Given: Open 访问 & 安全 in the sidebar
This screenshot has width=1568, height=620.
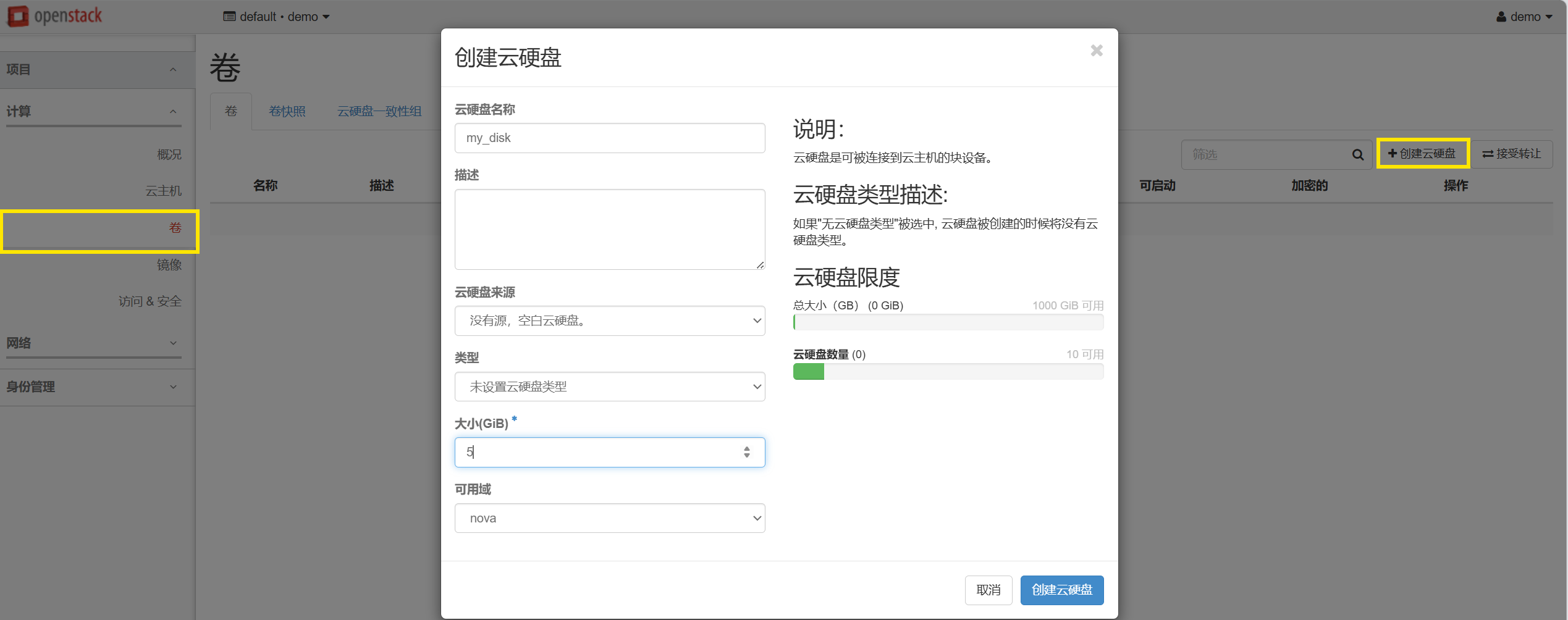Looking at the screenshot, I should tap(150, 301).
